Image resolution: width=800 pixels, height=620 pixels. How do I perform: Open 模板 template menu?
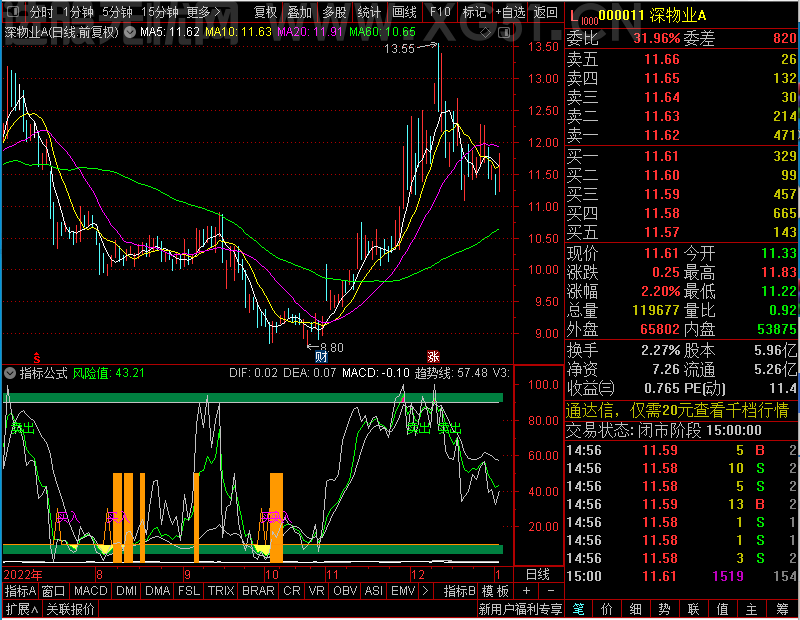[495, 591]
